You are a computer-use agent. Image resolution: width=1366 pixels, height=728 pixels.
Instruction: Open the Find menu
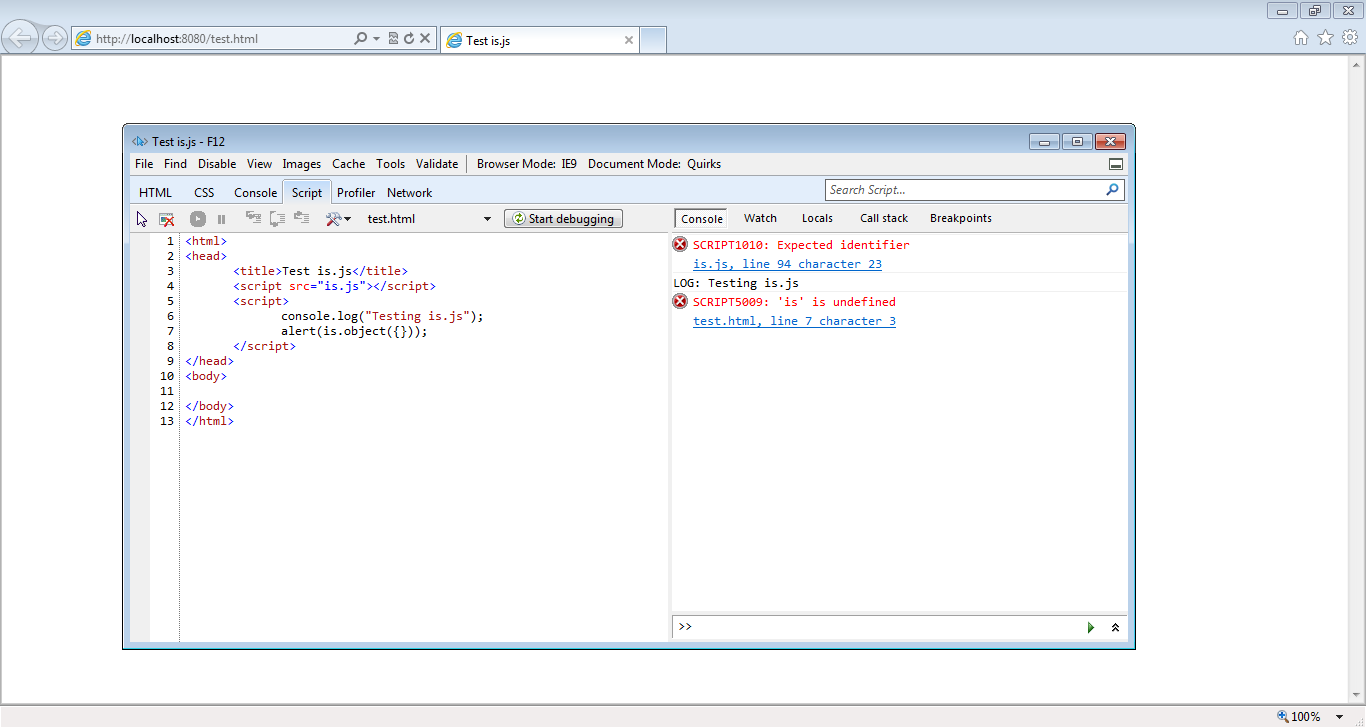(175, 164)
